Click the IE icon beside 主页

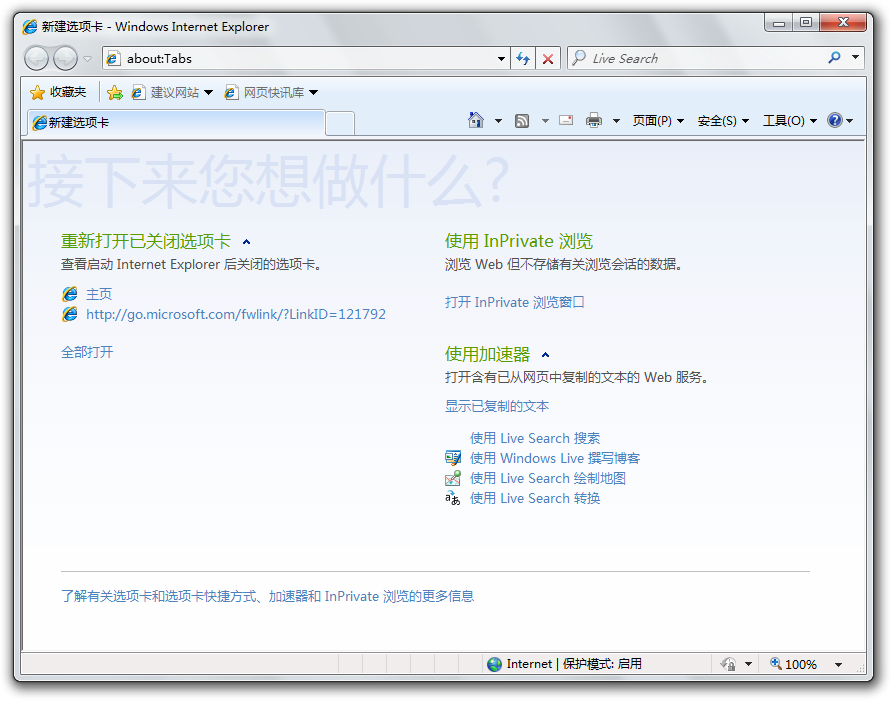click(70, 294)
